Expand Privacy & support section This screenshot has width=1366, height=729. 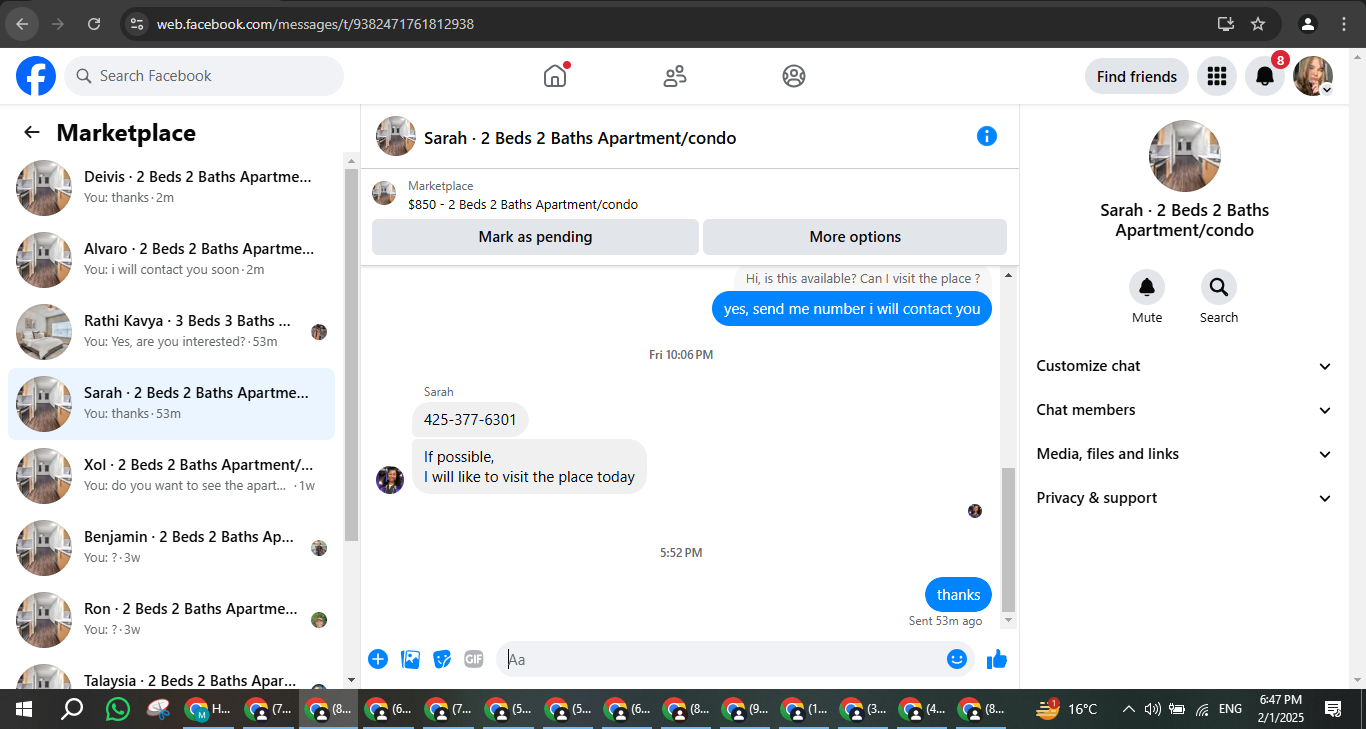pos(1185,498)
